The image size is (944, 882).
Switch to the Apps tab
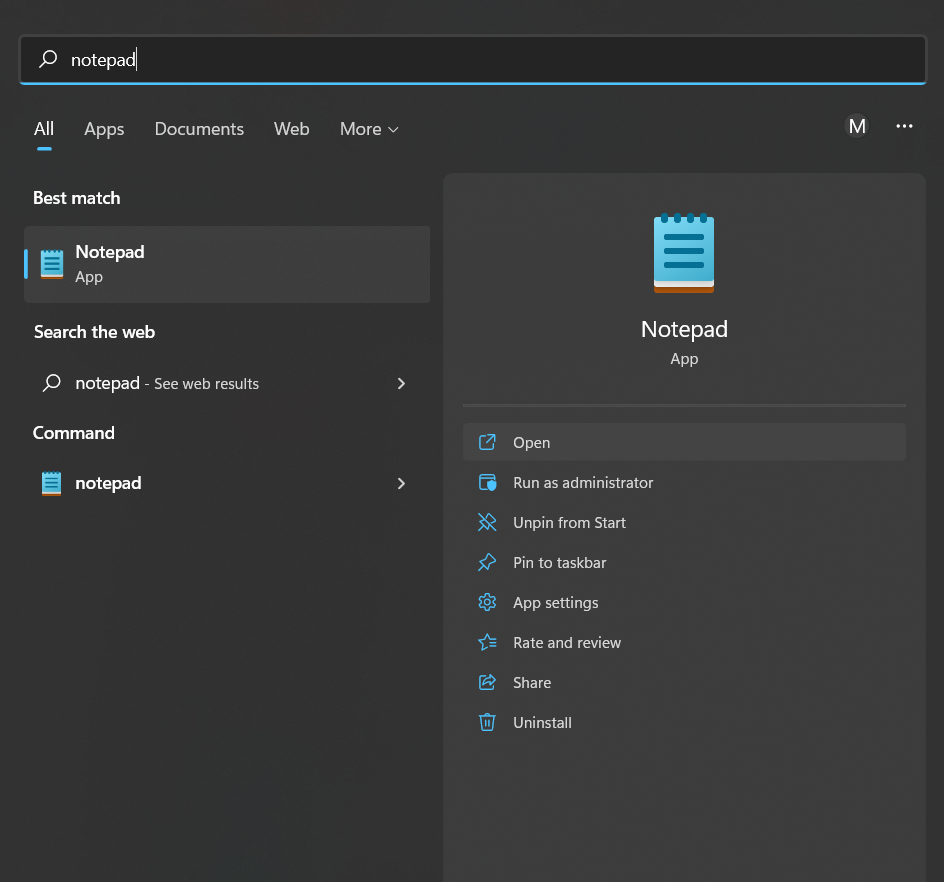[104, 129]
